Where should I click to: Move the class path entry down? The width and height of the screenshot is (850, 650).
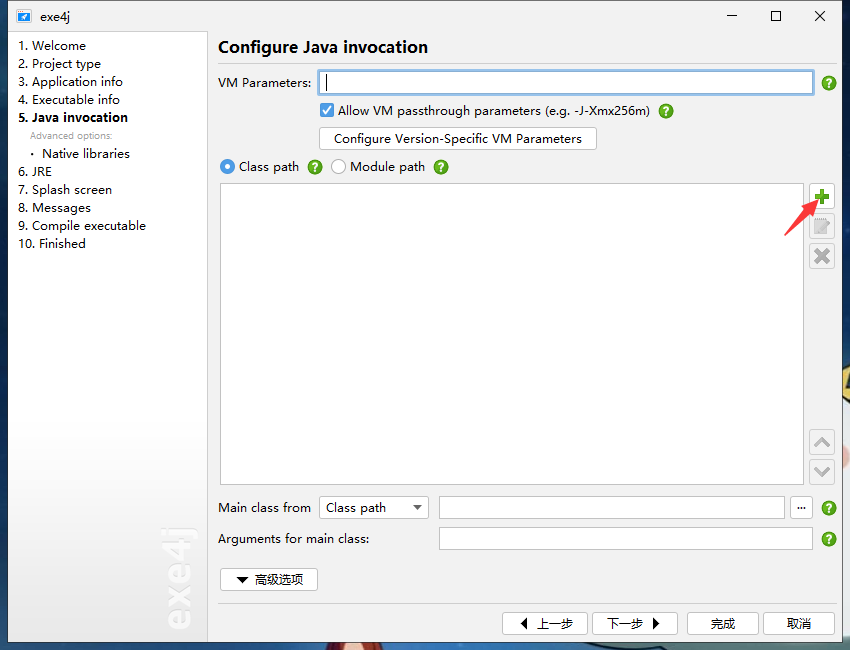822,472
